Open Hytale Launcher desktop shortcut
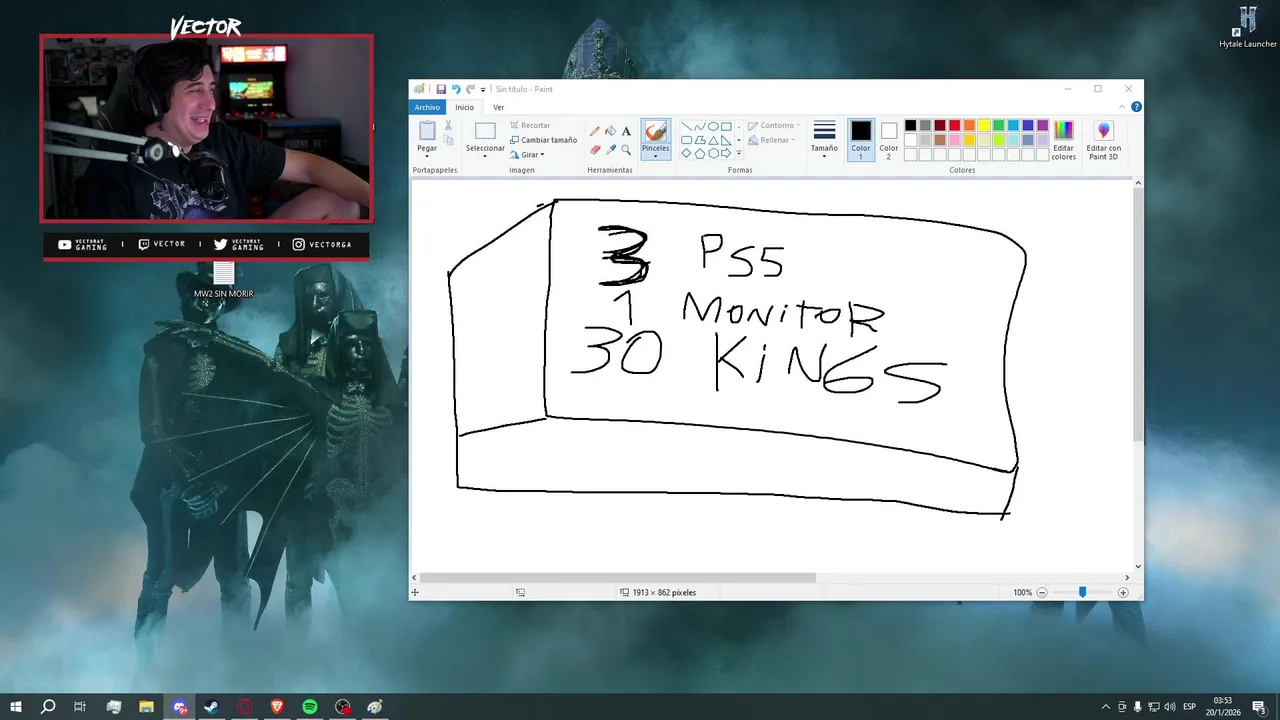 pyautogui.click(x=1248, y=28)
